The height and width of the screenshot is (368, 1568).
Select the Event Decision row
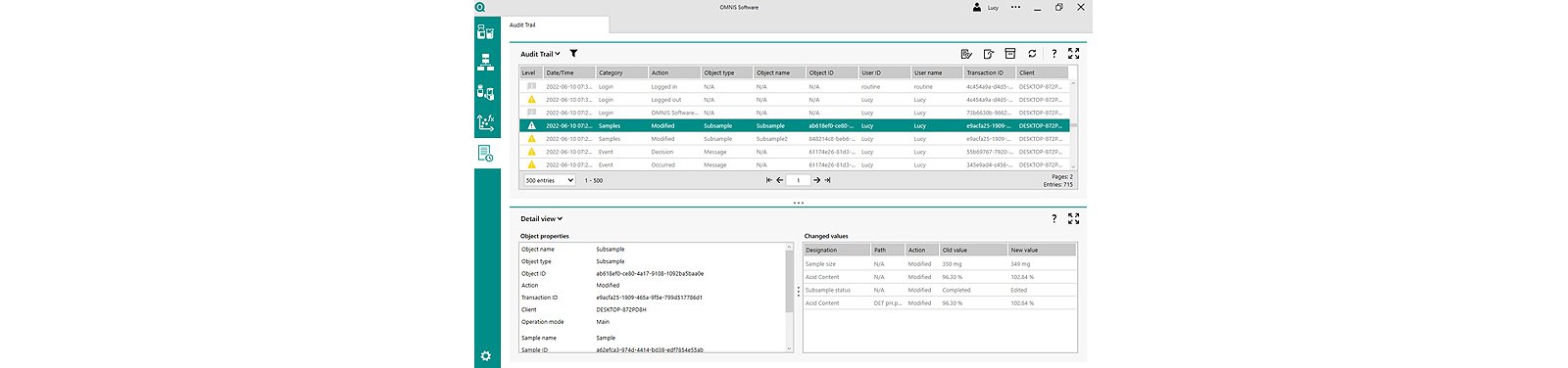pyautogui.click(x=794, y=152)
